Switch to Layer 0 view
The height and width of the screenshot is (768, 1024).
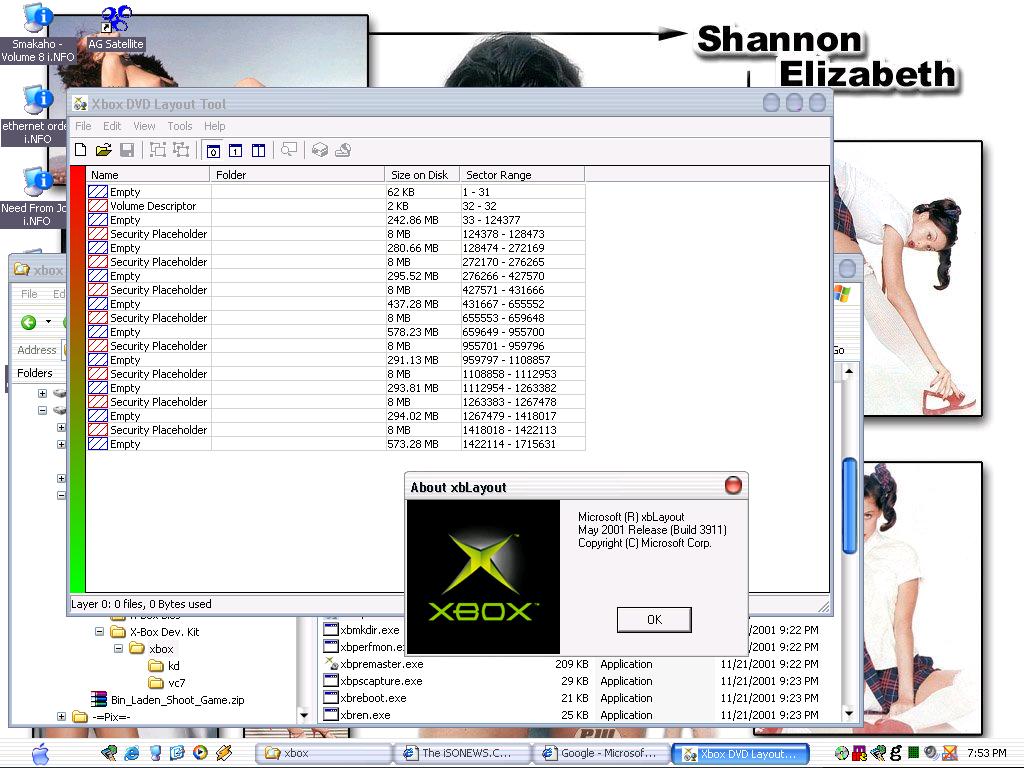[x=213, y=151]
